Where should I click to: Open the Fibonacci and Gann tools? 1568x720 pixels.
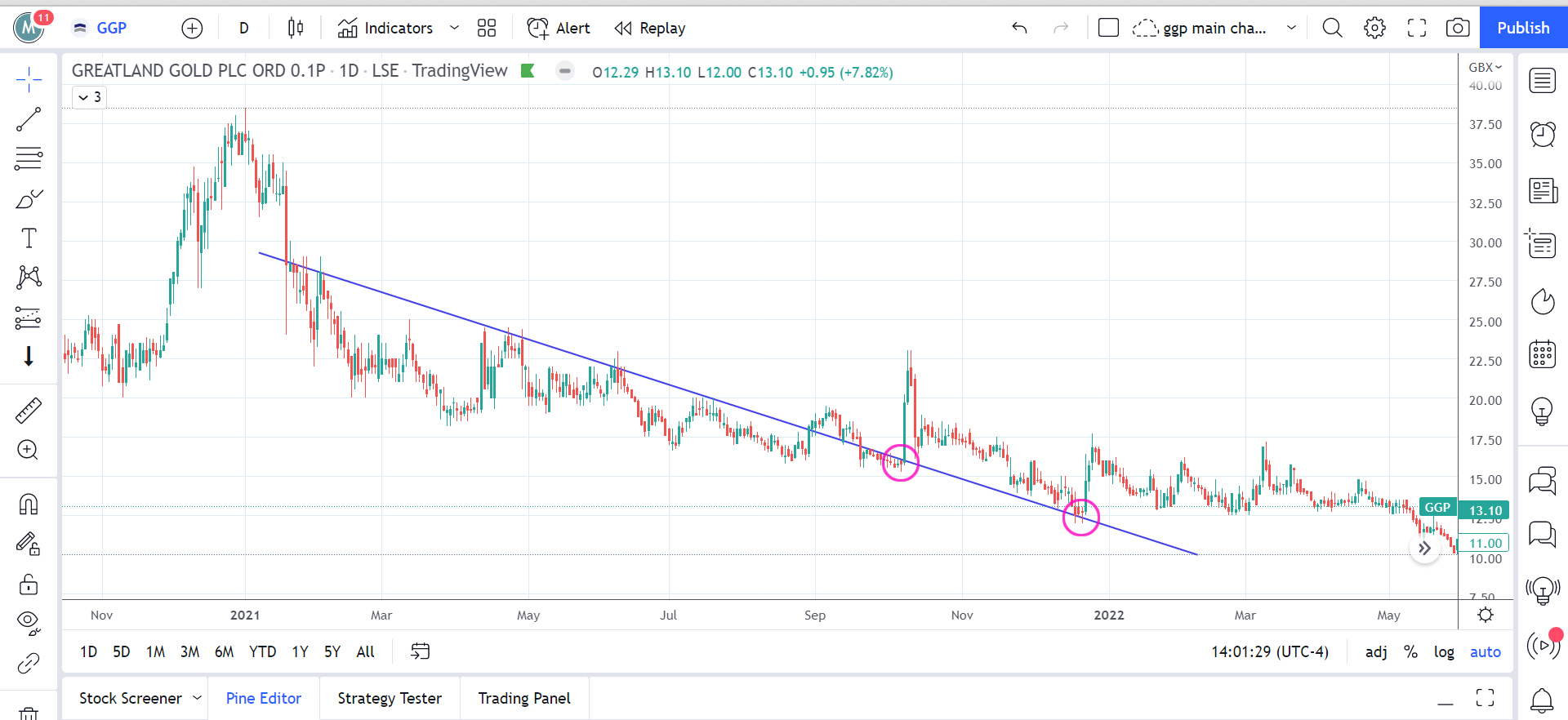click(x=29, y=158)
